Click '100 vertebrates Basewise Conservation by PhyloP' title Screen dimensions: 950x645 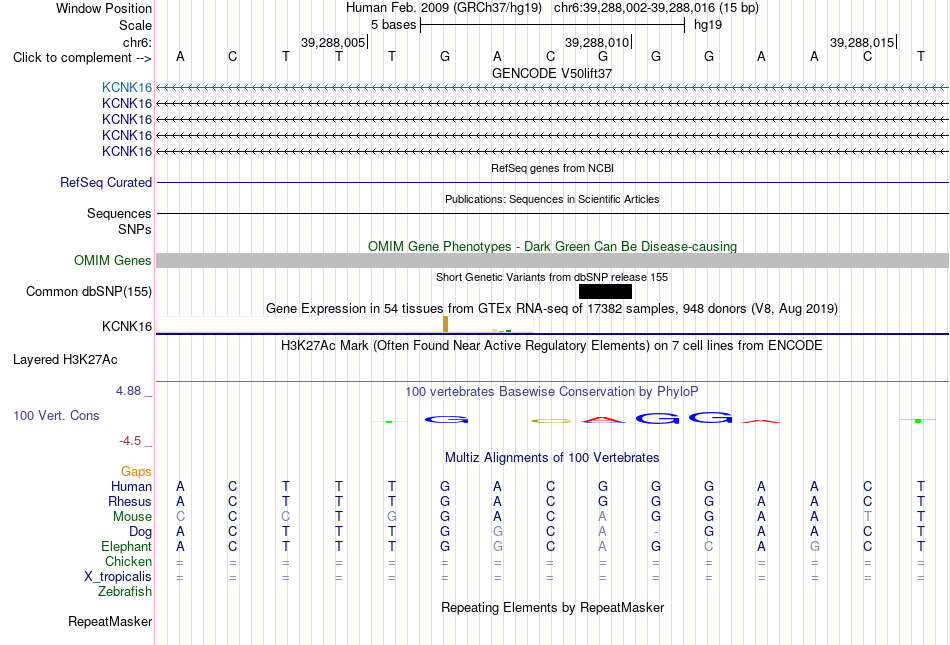tap(552, 392)
